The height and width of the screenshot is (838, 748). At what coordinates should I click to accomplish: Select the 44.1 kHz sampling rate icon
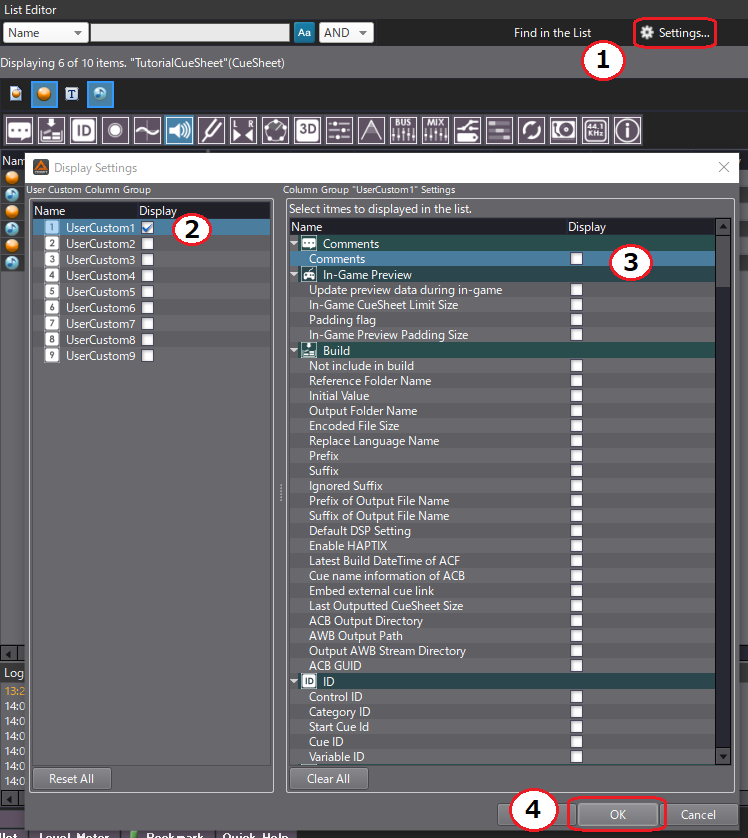(595, 130)
